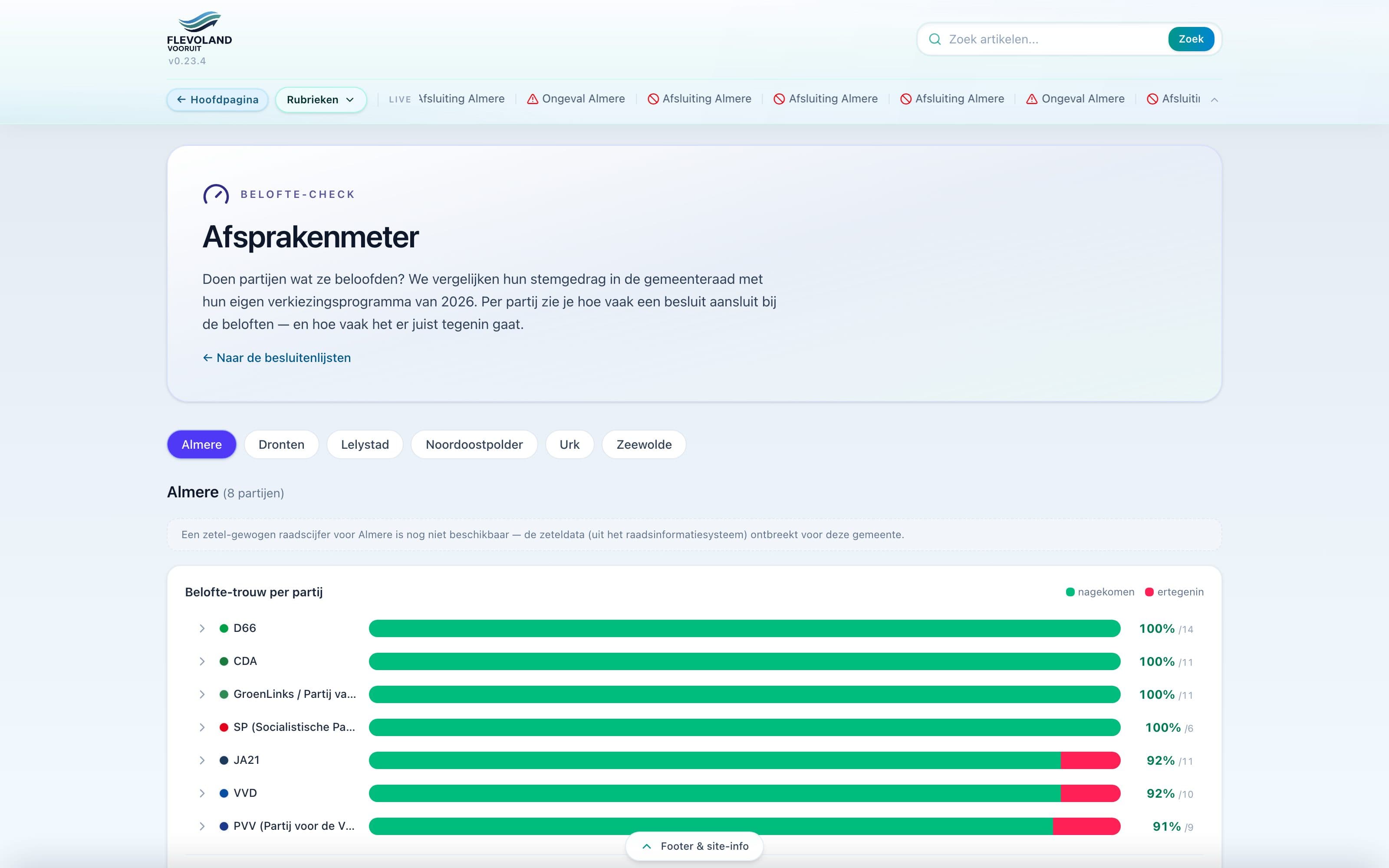Click the Belofte-trouw per partij heading
The image size is (1389, 868).
click(253, 592)
